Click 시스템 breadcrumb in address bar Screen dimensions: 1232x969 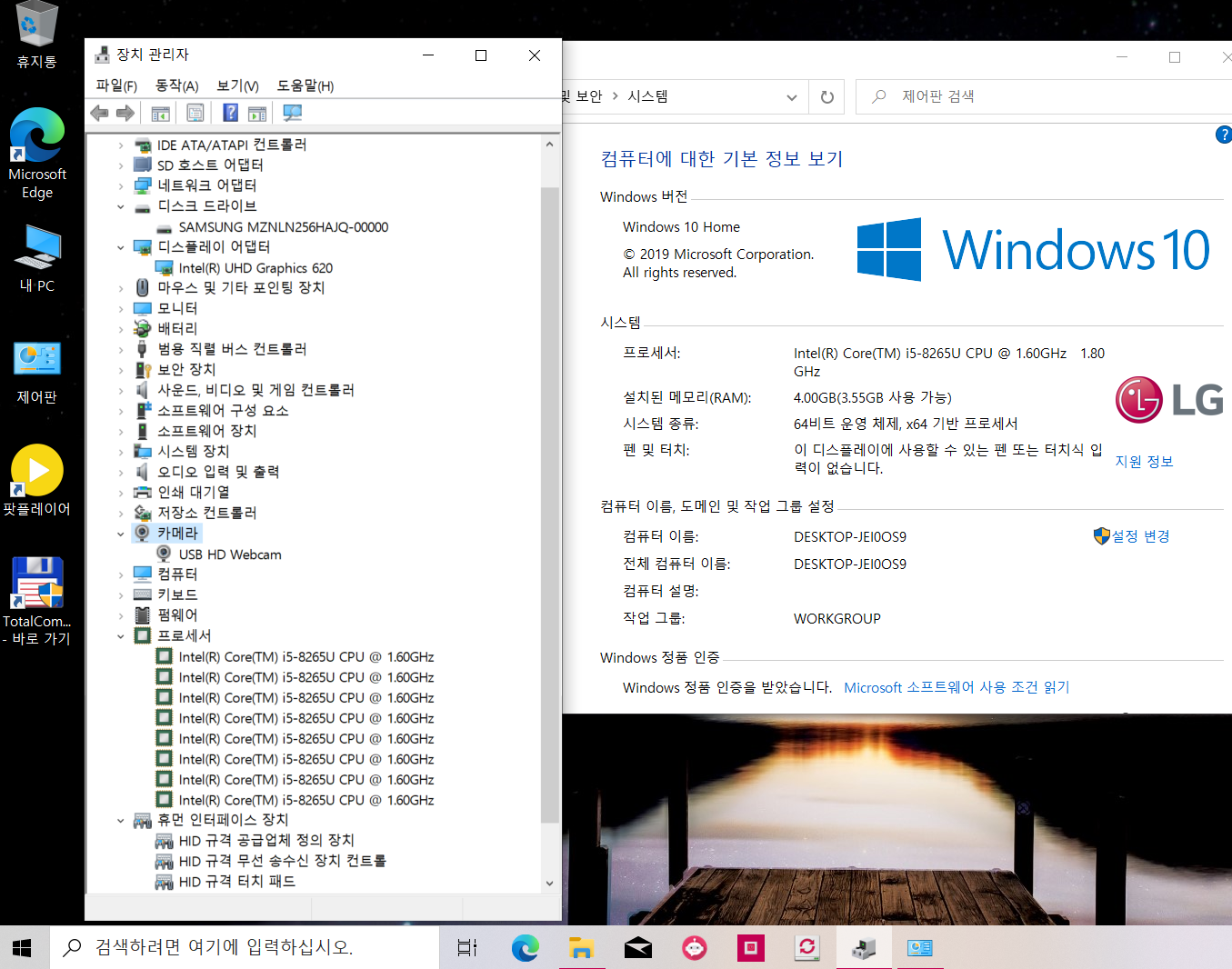tap(648, 96)
